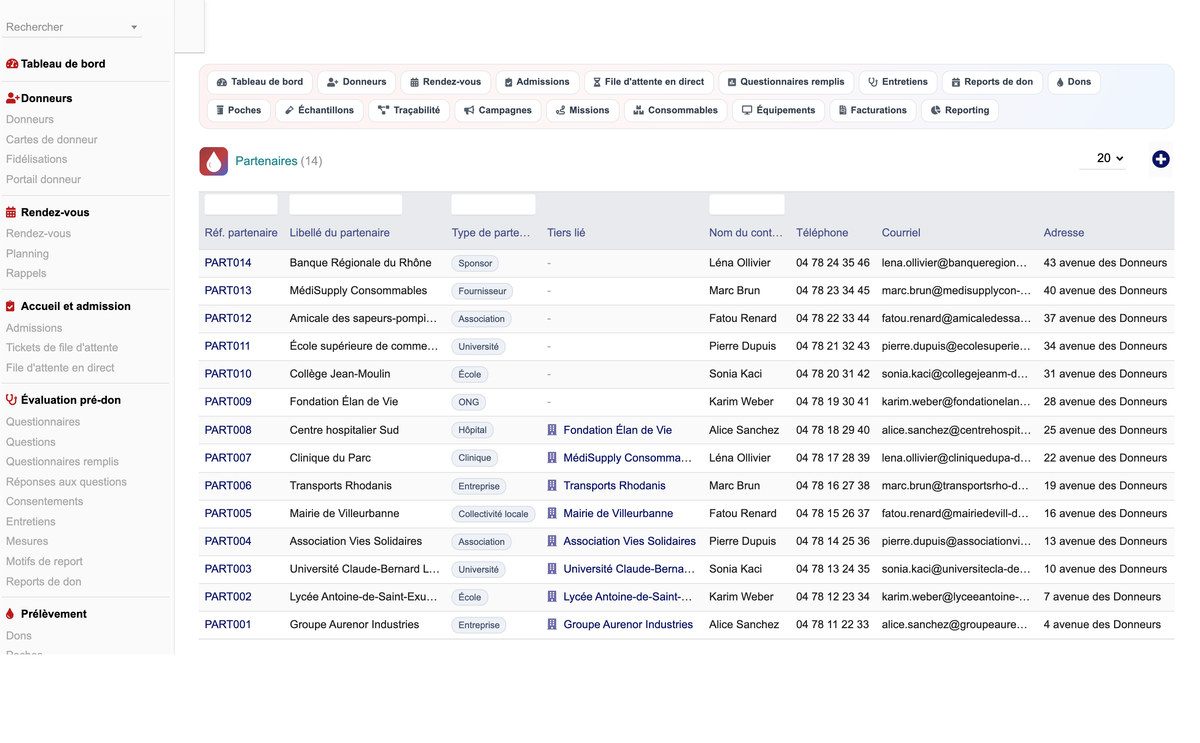Click the Donneurs sidebar person-plus icon
Image resolution: width=1200 pixels, height=743 pixels.
point(13,98)
